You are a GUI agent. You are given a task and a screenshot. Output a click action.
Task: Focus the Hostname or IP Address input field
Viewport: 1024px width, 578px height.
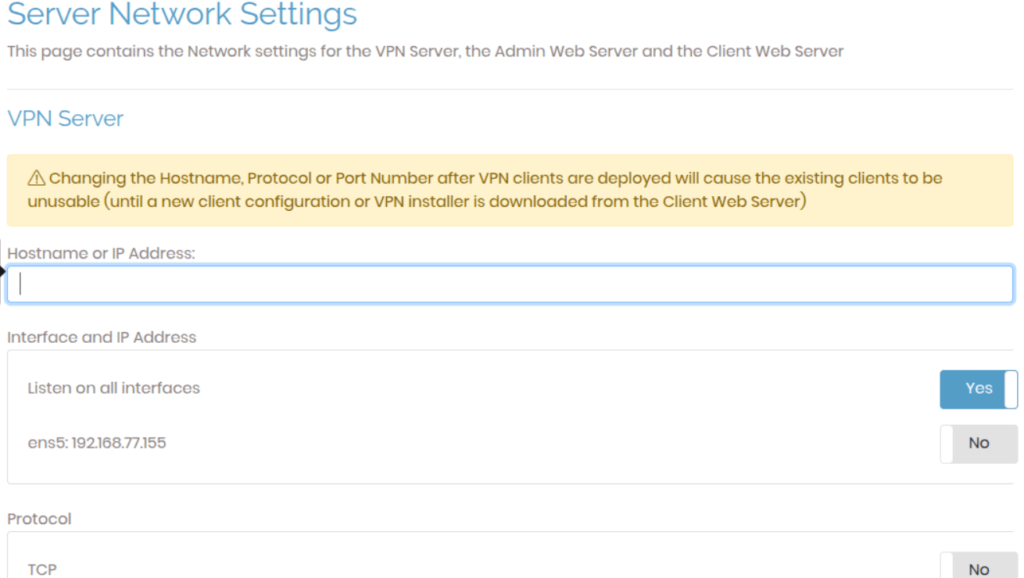tap(510, 284)
